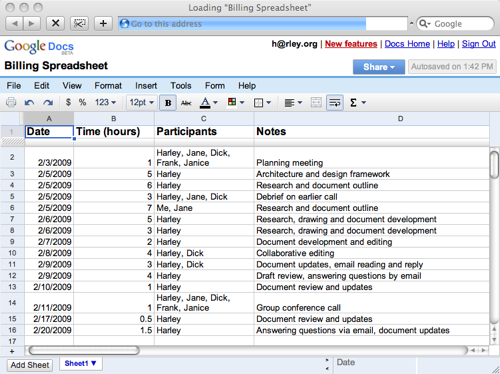Screen dimensions: 500x374
Task: Click the sigma formulas icon
Action: point(353,103)
